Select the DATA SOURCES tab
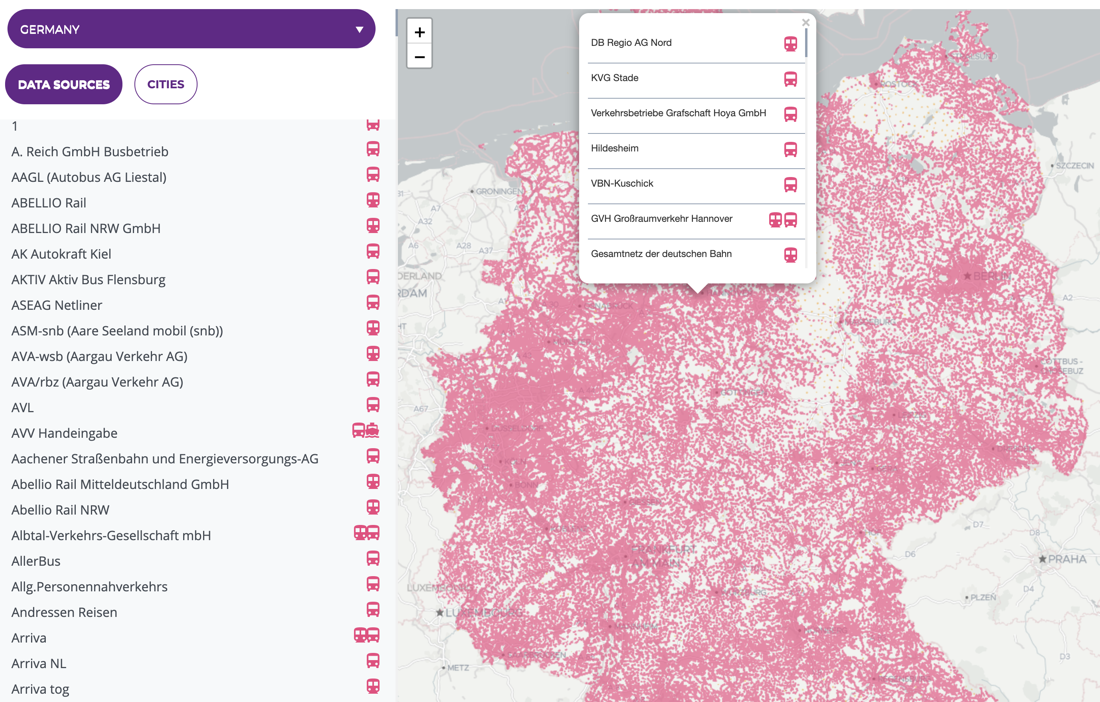This screenshot has width=1100, height=702. [64, 84]
